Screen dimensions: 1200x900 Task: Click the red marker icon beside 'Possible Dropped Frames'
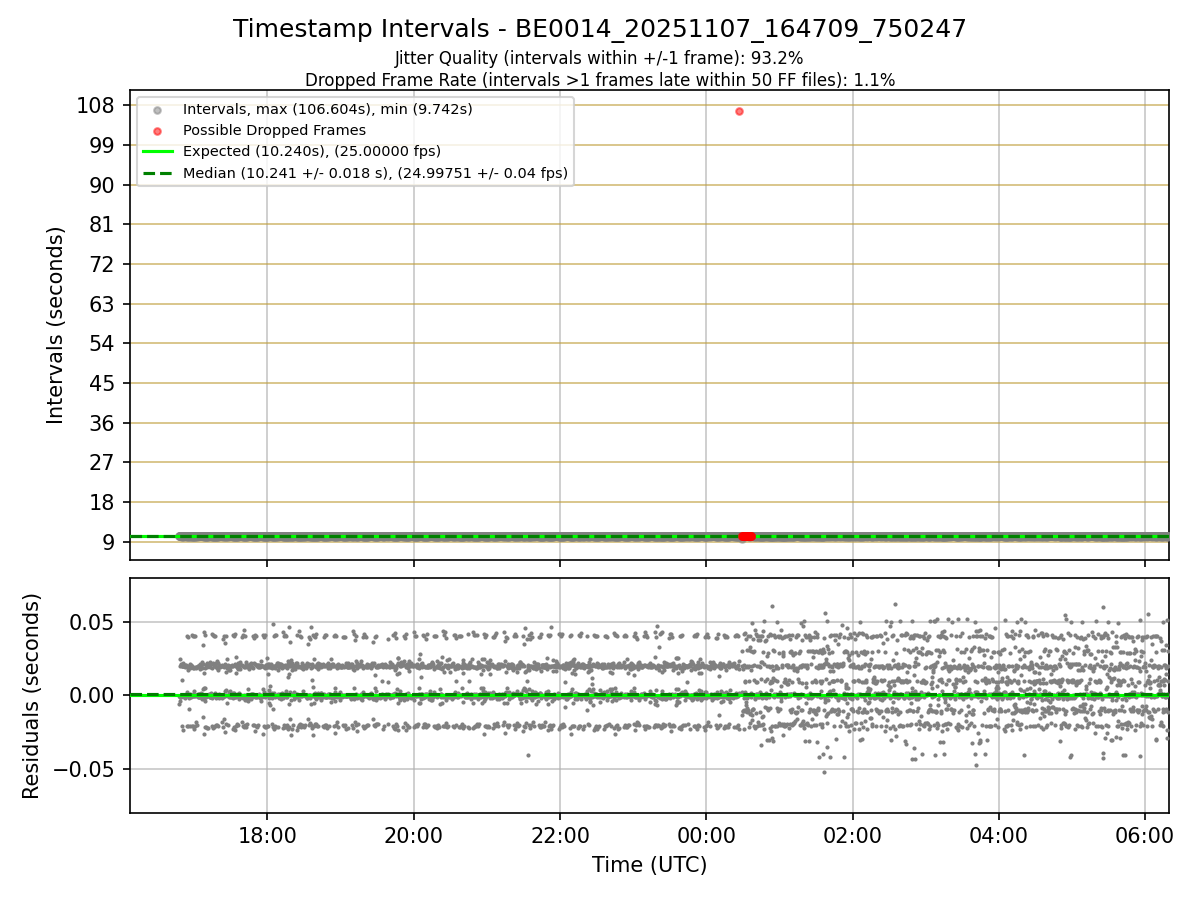[x=157, y=131]
